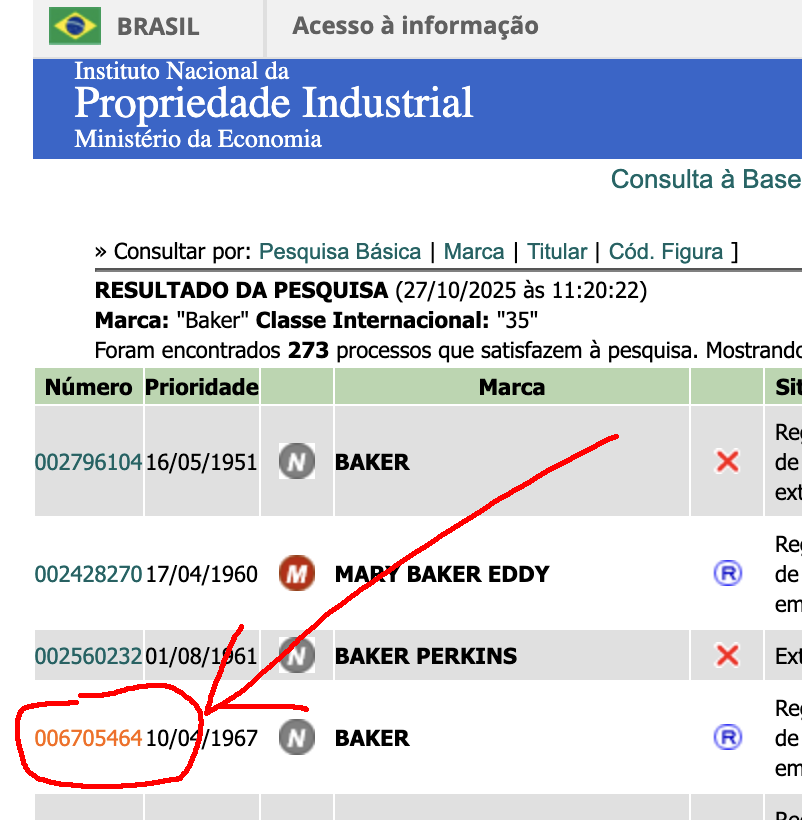Click the Marca column header
Viewport: 802px width, 820px height.
[512, 387]
